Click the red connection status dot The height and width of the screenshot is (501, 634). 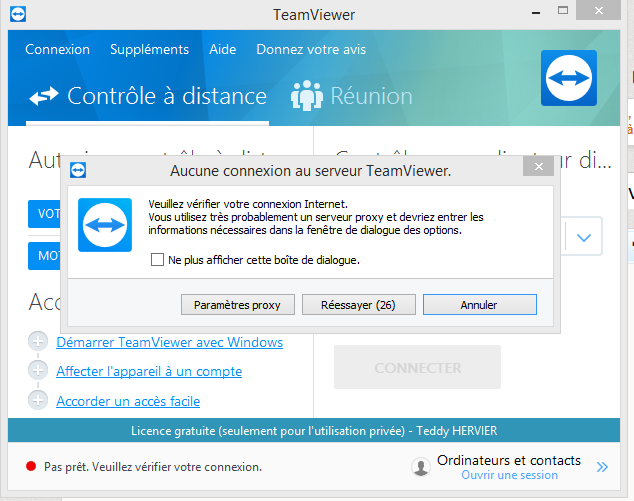tap(31, 466)
